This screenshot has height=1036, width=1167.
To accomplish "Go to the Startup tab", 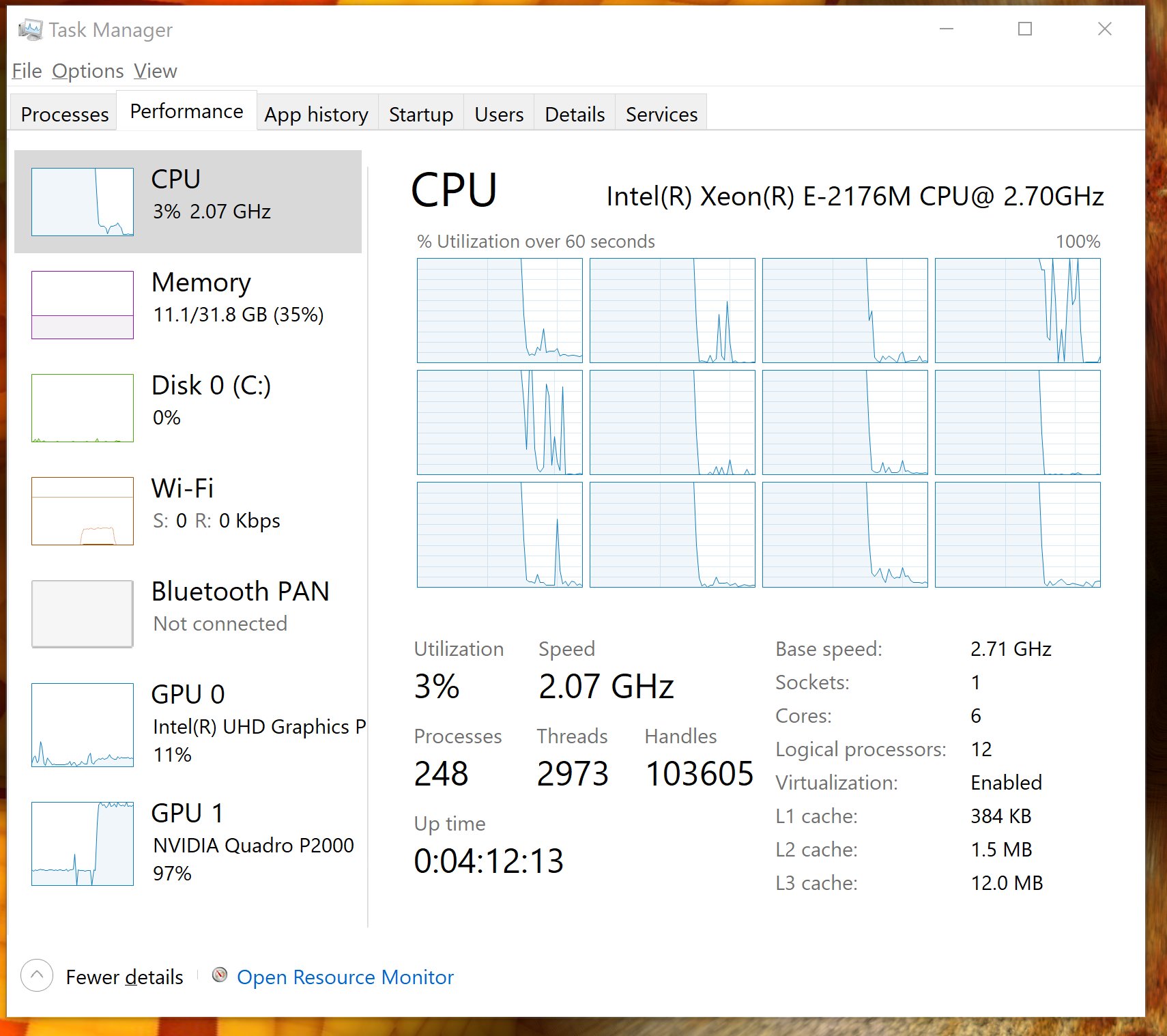I will click(x=421, y=114).
